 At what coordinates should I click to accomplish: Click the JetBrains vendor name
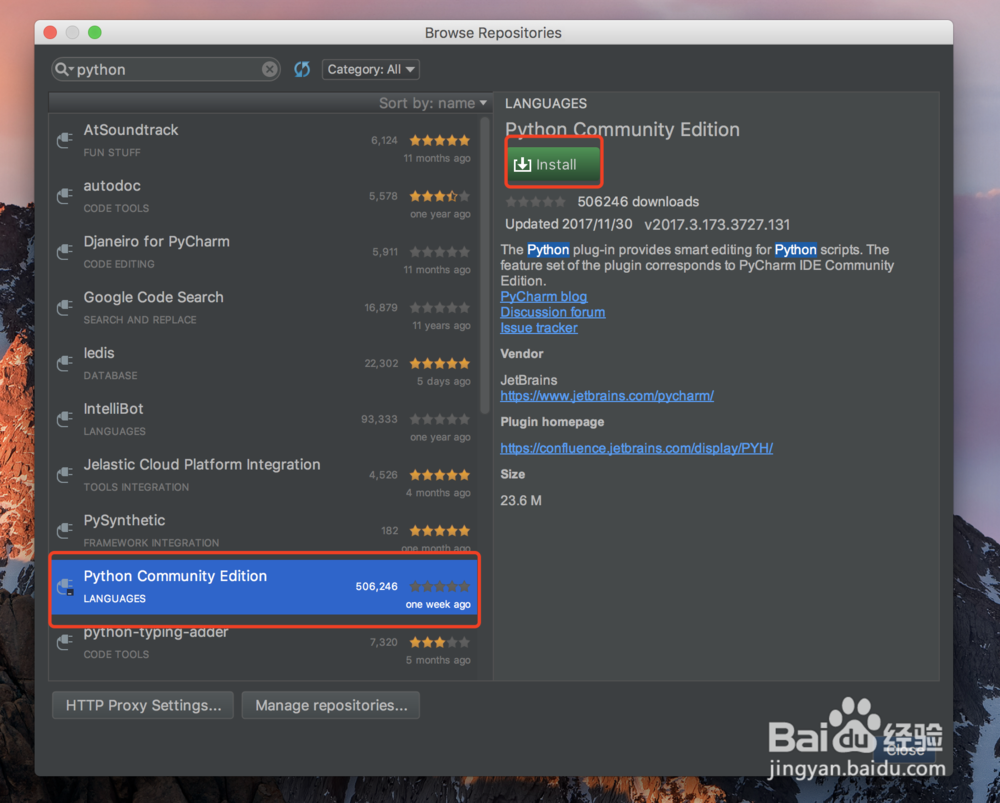point(528,380)
